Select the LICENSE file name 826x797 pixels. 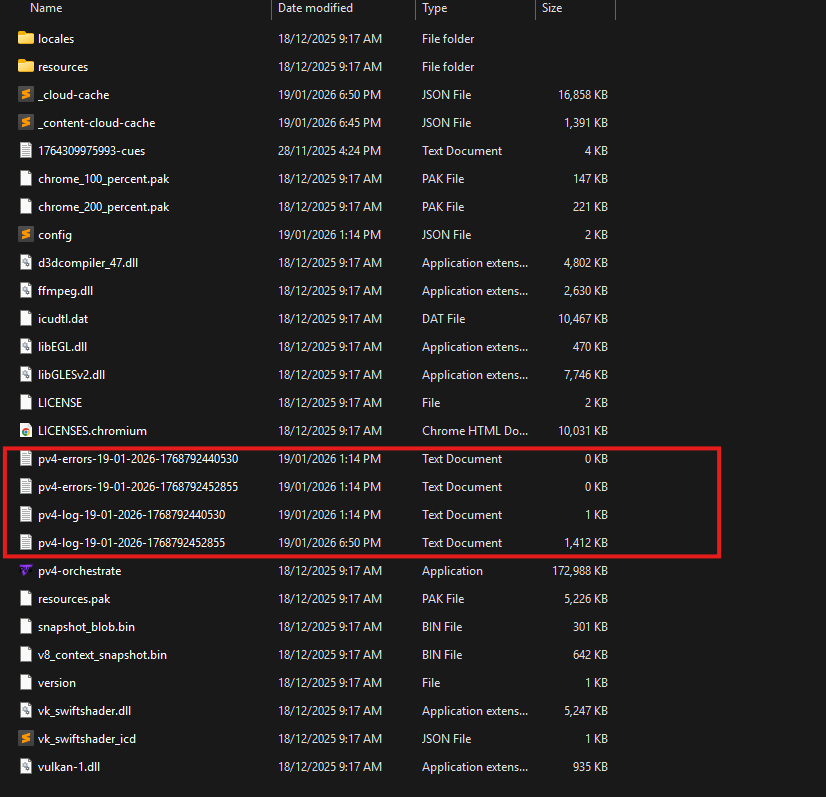[x=60, y=402]
